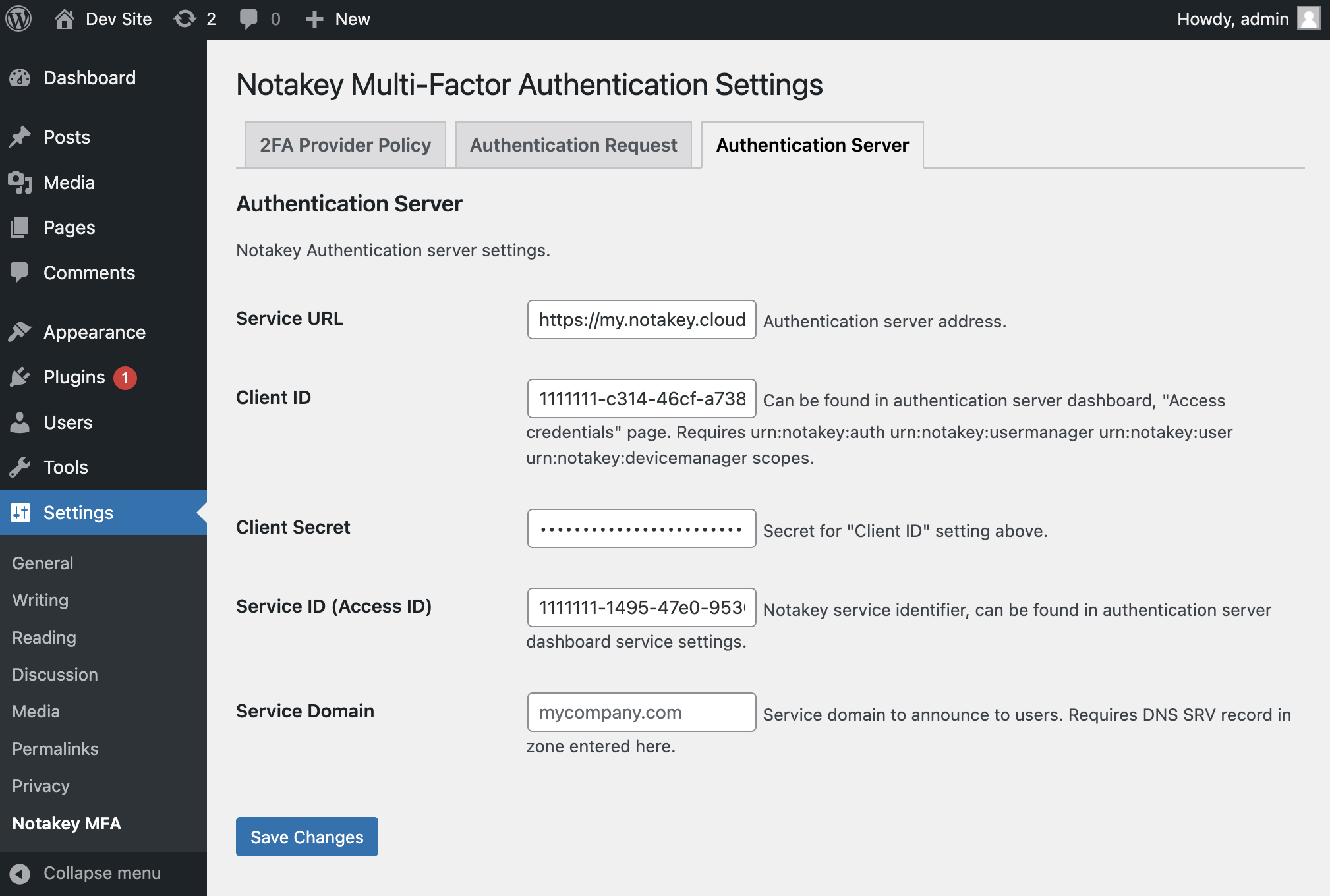Click the New toolbar item
The image size is (1330, 896).
coord(340,18)
